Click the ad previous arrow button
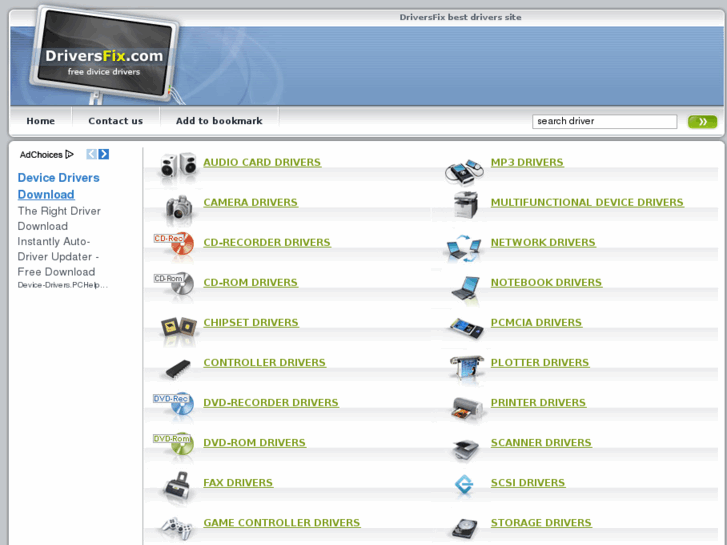727x545 pixels. [x=91, y=154]
